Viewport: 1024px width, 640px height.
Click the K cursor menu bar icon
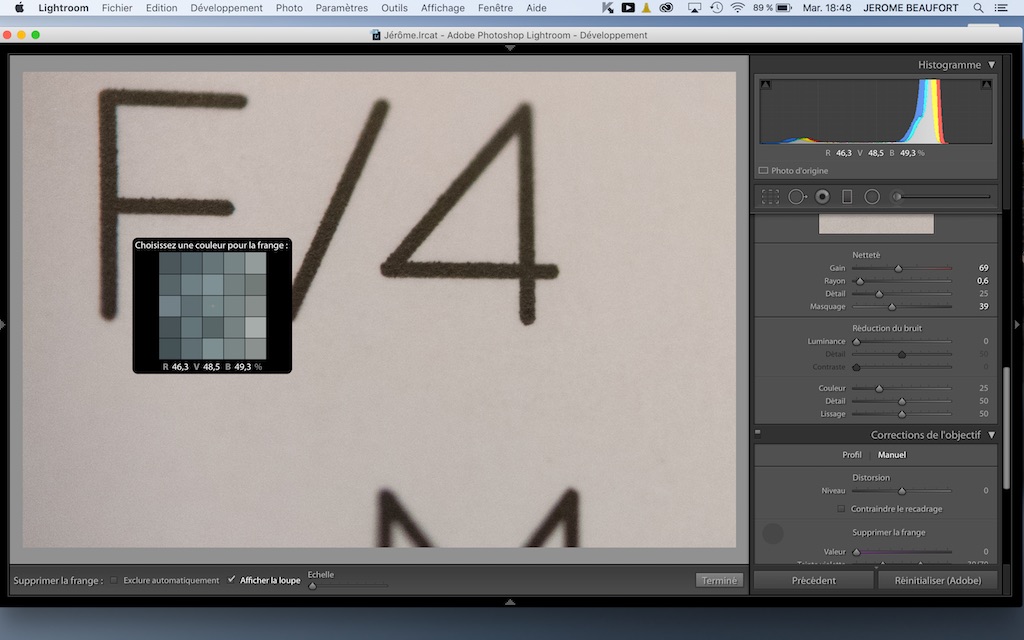pos(607,8)
